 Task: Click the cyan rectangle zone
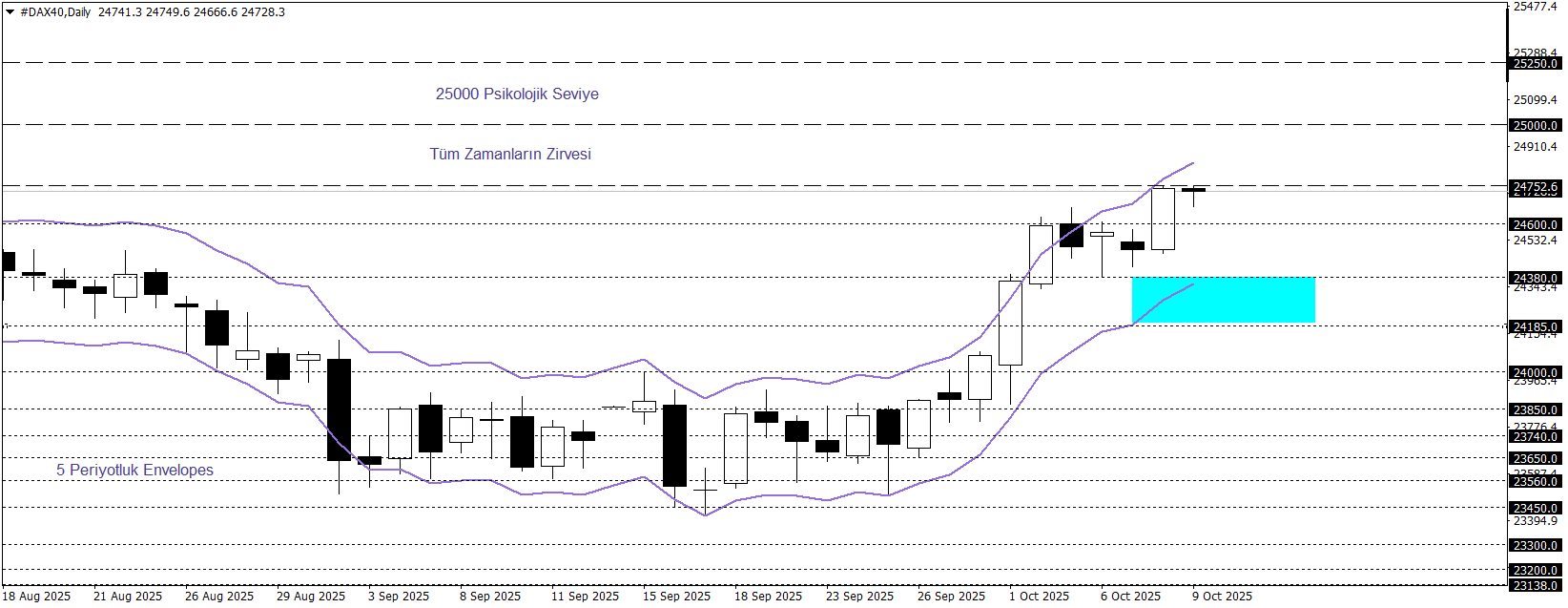click(1223, 300)
